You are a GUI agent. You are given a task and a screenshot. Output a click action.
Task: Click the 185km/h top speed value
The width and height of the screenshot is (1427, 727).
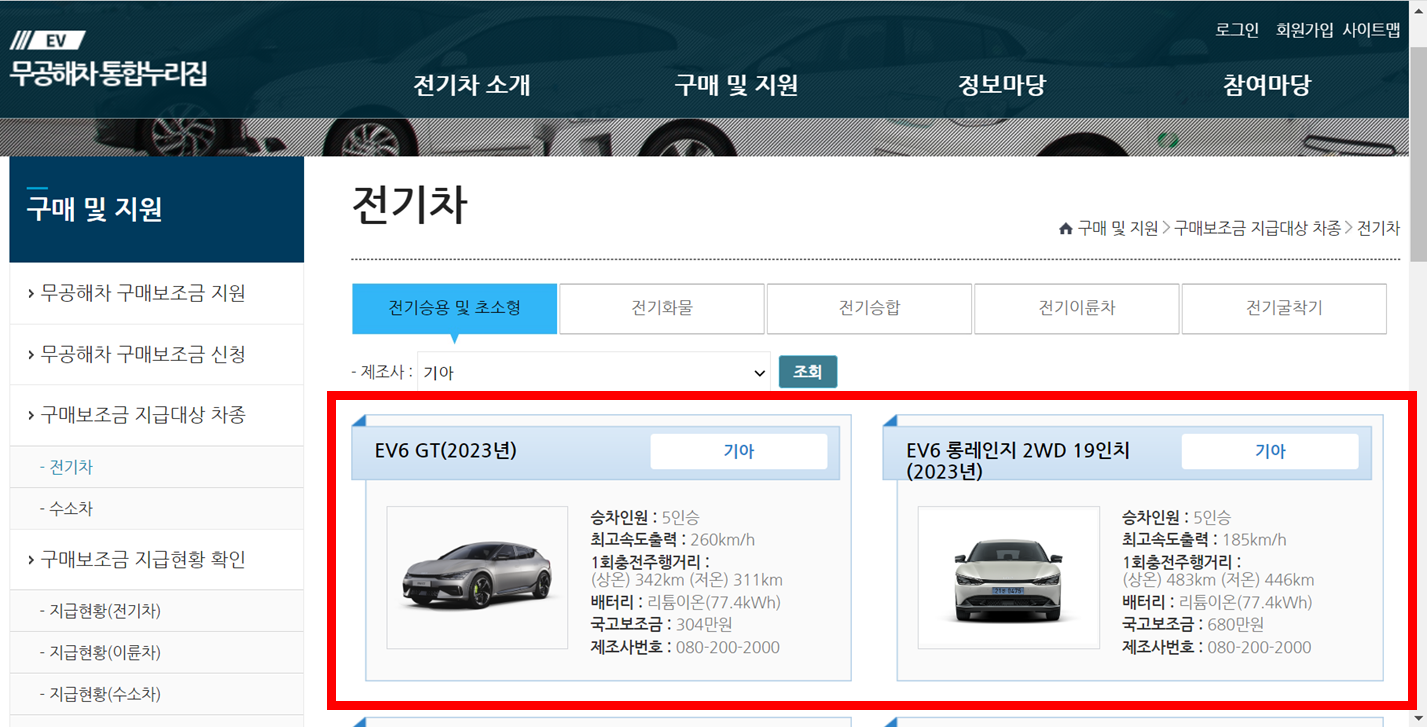point(1254,540)
